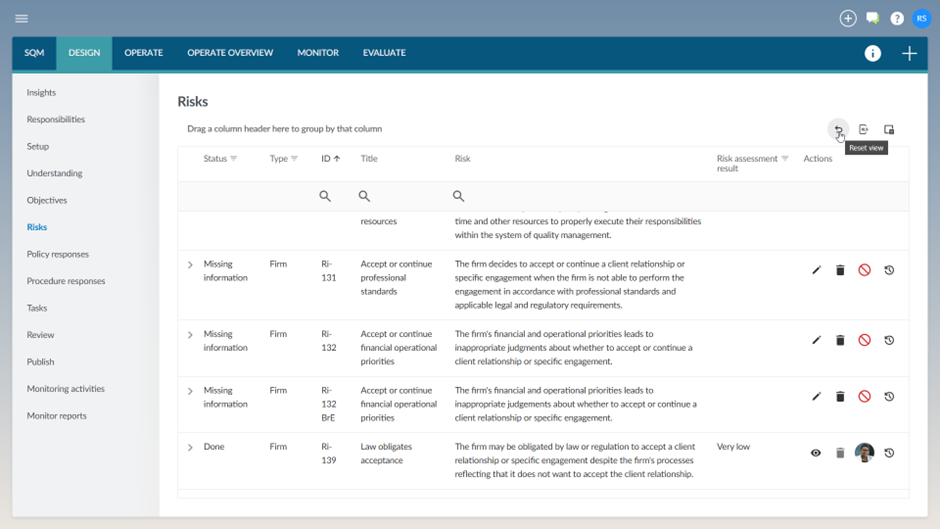Edit risk Ri-131 with pencil icon
This screenshot has height=529, width=940.
[816, 270]
